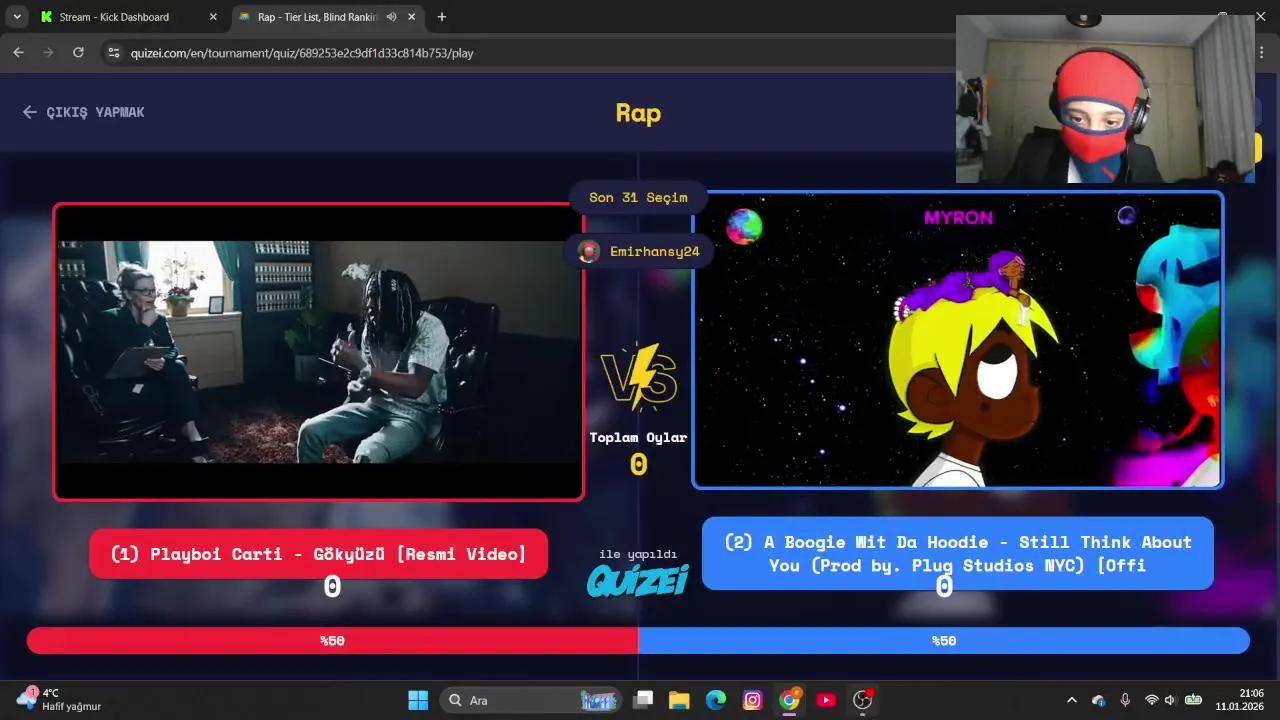Open the weather widget Hafif yağmur
This screenshot has width=1280, height=720.
(60, 700)
